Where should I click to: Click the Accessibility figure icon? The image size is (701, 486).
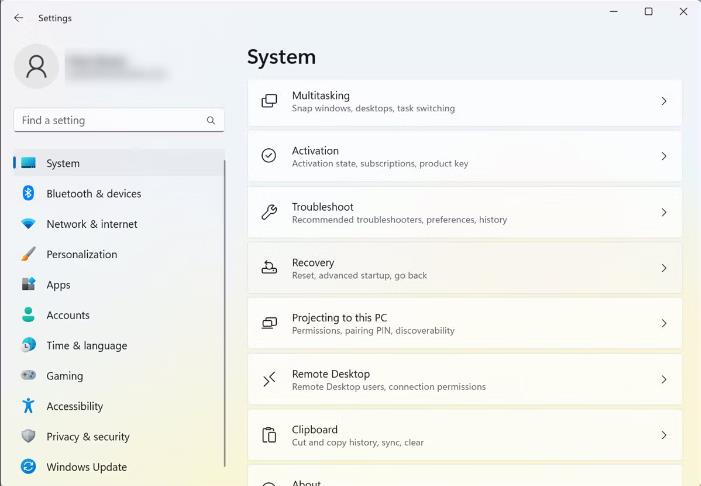click(x=28, y=406)
